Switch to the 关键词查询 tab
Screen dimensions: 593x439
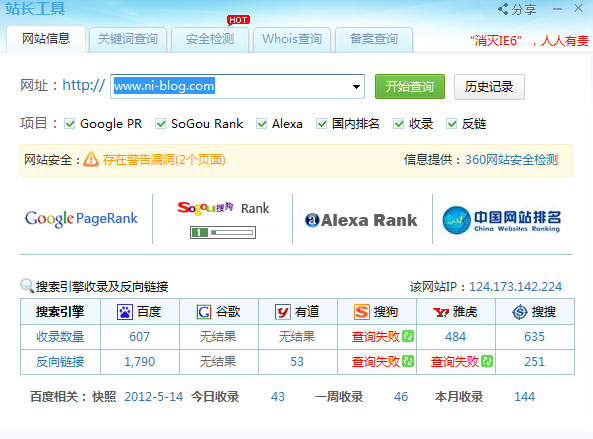pos(128,39)
